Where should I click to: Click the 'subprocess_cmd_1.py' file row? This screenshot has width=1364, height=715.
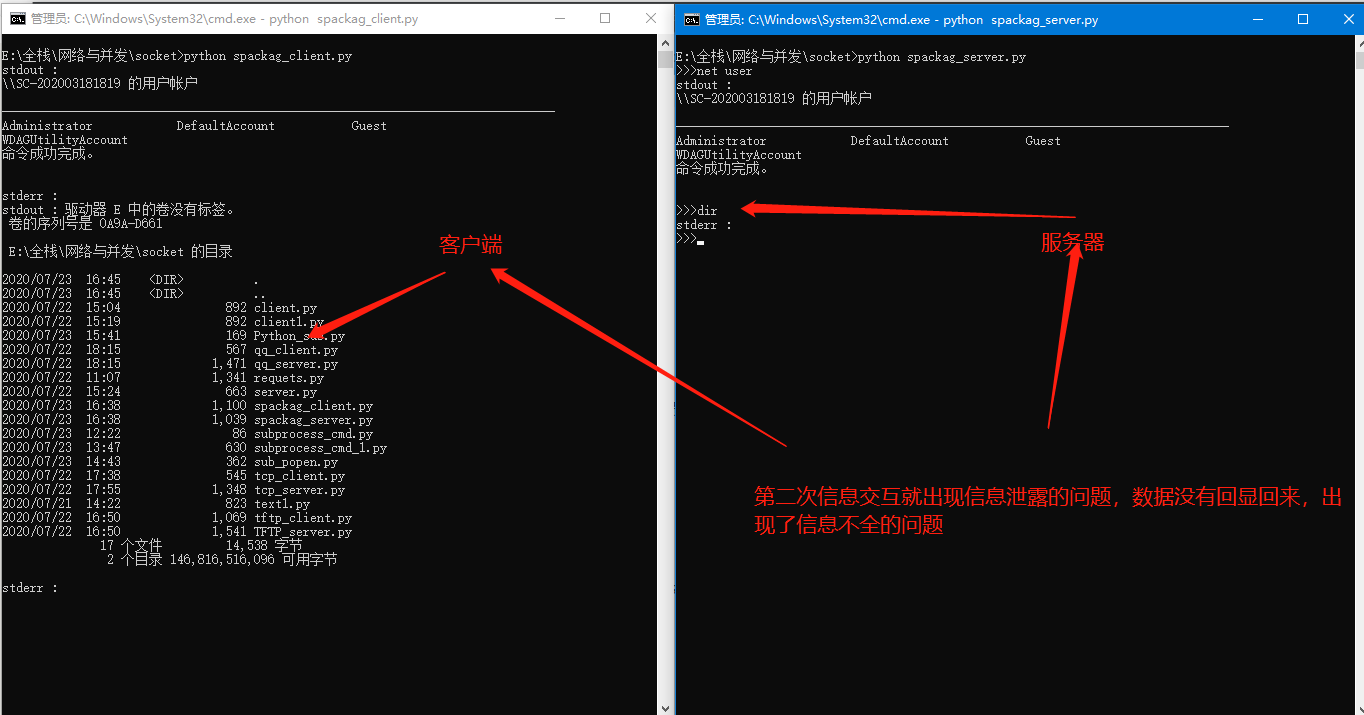pos(195,448)
